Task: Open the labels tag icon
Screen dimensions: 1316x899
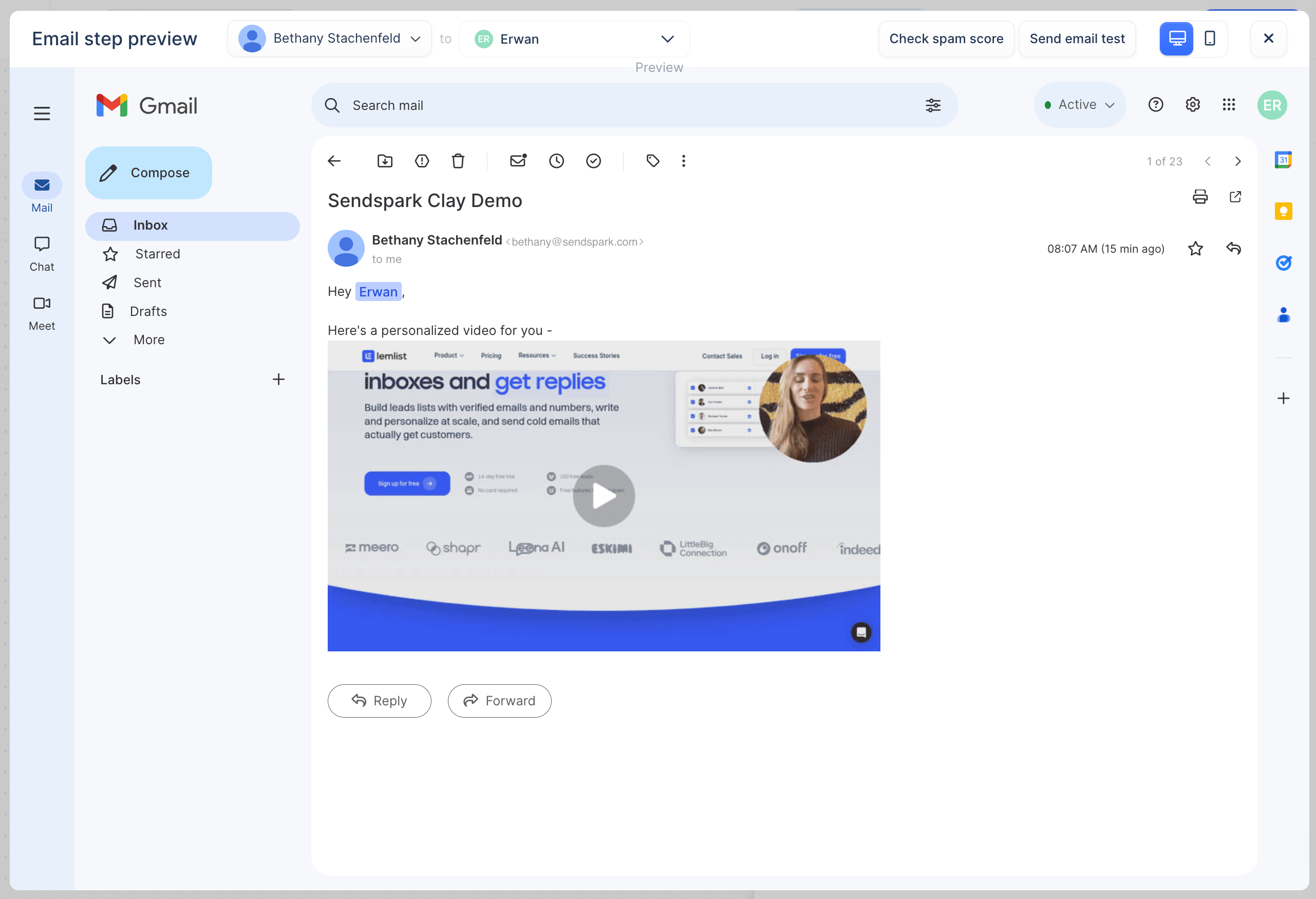Action: [x=653, y=161]
